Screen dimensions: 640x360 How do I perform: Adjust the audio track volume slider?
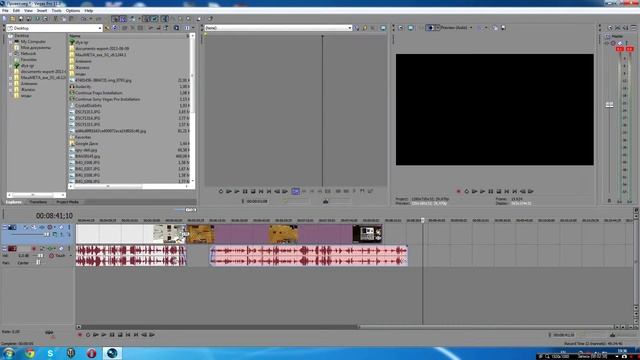tap(40, 256)
